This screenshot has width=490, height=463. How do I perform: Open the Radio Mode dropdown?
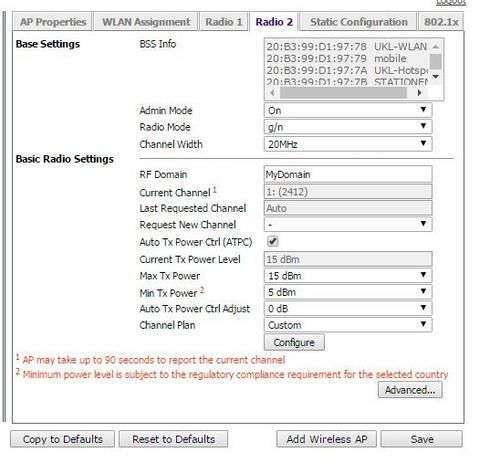point(348,127)
